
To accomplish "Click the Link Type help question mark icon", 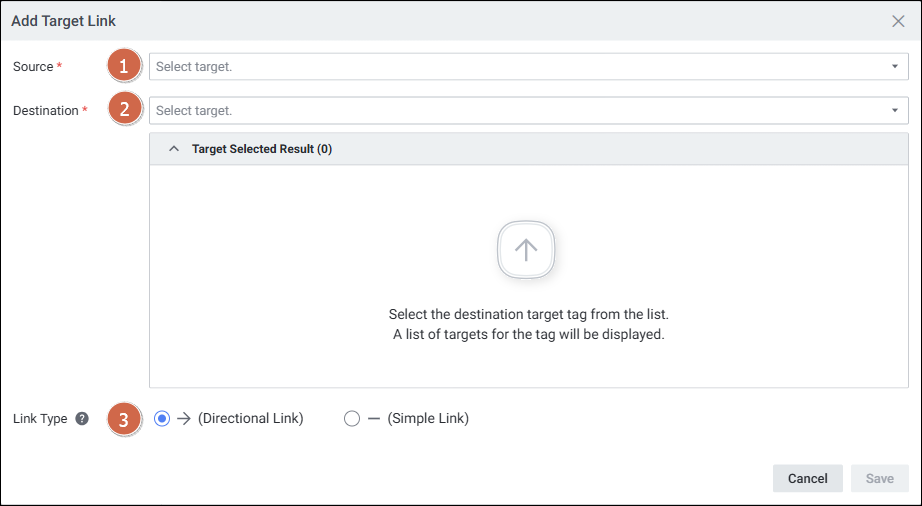I will (82, 419).
